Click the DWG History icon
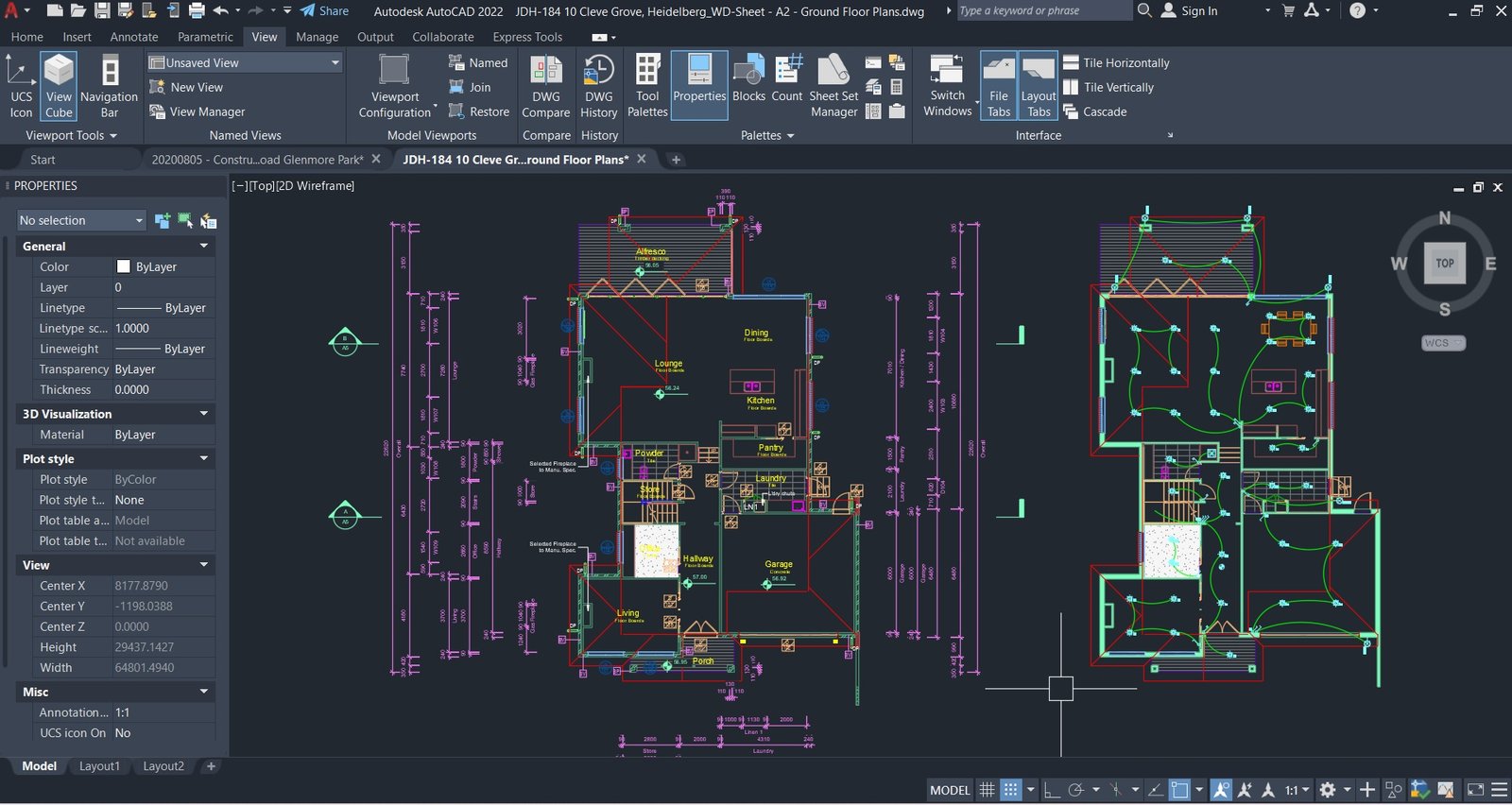Viewport: 1512px width, 805px height. pos(599,85)
